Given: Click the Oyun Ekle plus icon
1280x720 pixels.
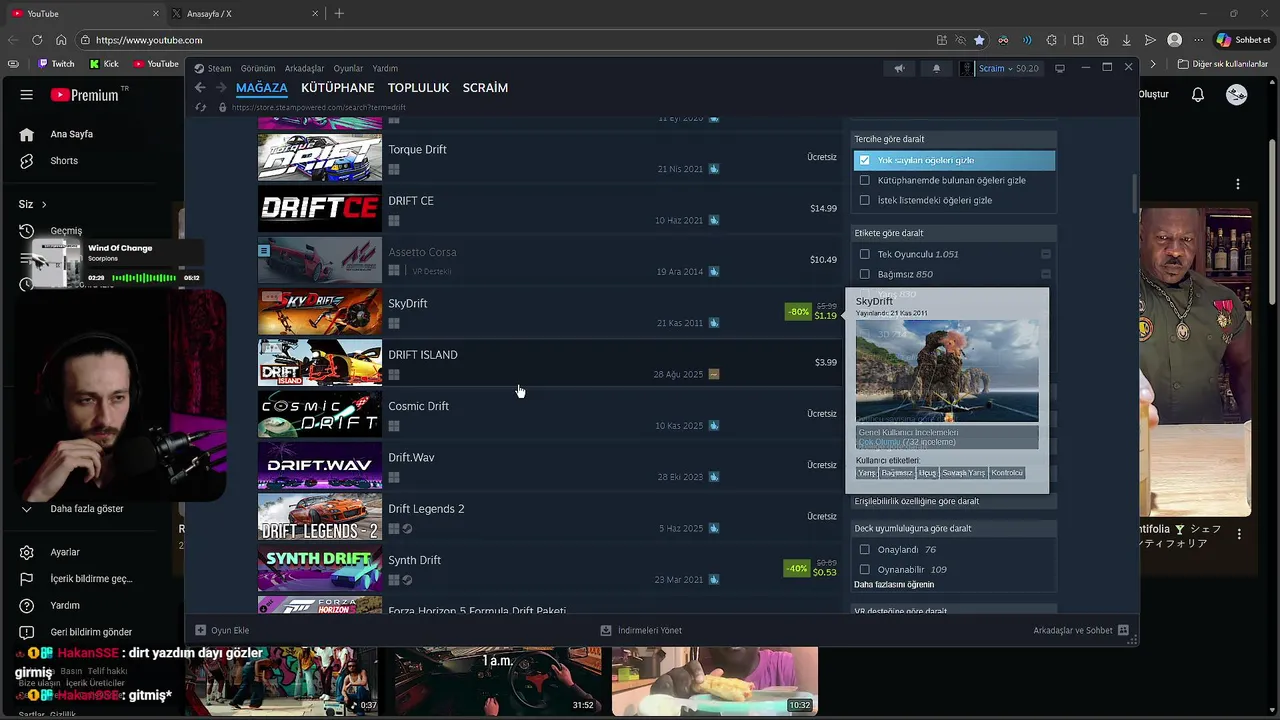Looking at the screenshot, I should coord(200,630).
